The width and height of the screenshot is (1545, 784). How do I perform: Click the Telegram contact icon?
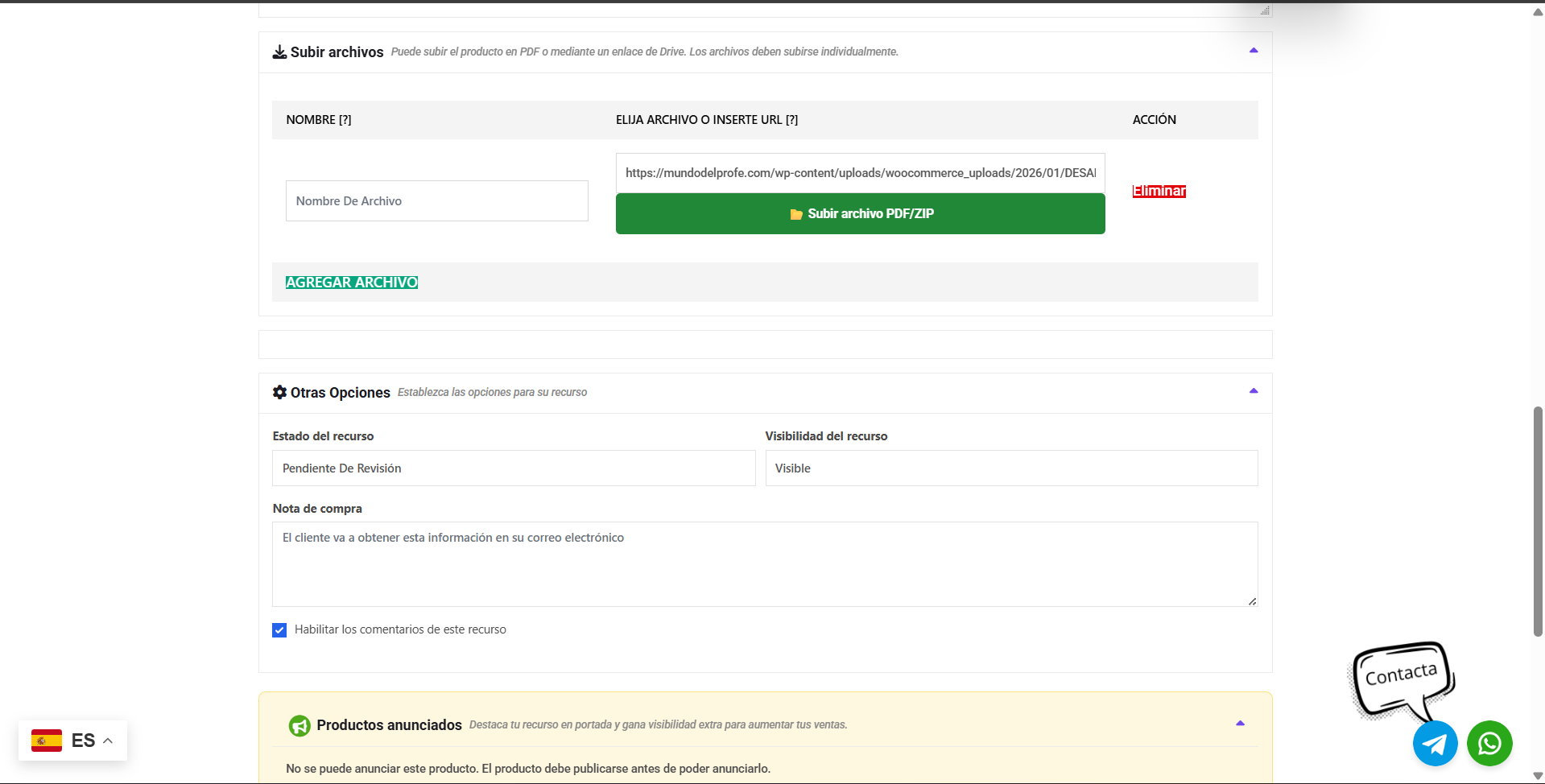pos(1435,743)
